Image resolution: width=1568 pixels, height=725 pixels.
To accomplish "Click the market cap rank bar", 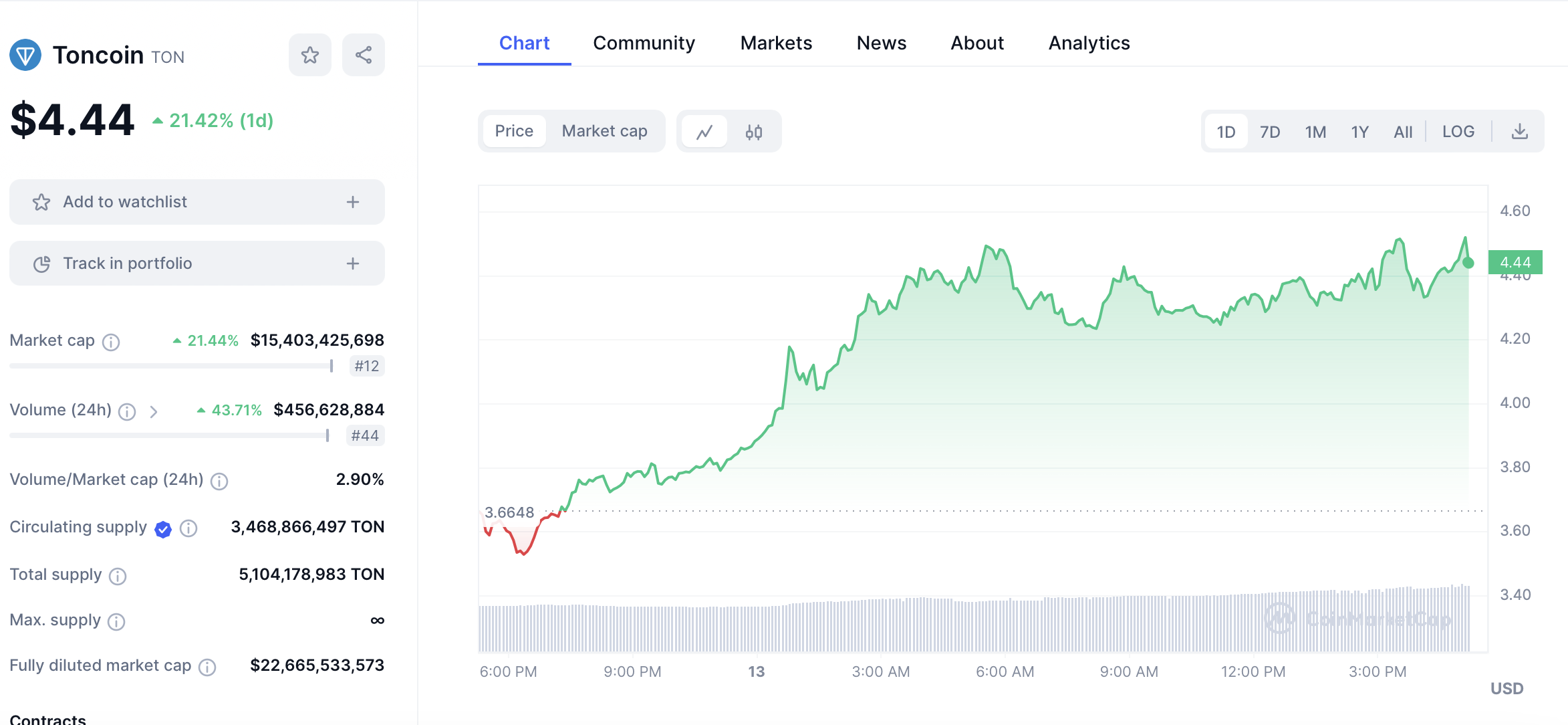I will [x=171, y=366].
